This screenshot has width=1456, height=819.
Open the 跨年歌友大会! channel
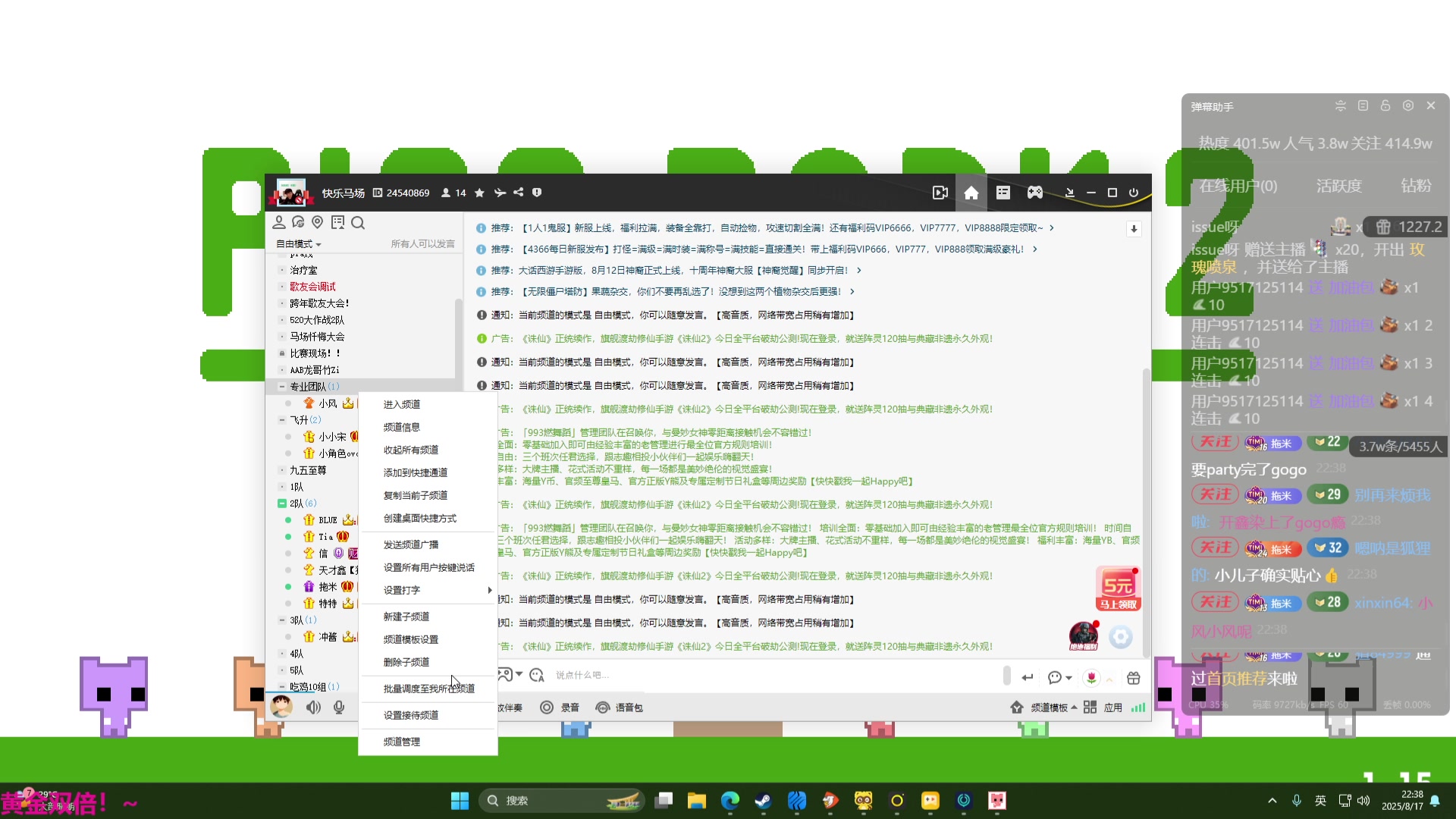click(x=319, y=303)
